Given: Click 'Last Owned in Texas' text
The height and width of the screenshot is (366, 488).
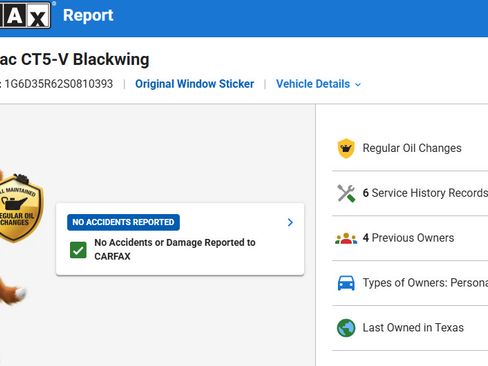Looking at the screenshot, I should tap(413, 328).
